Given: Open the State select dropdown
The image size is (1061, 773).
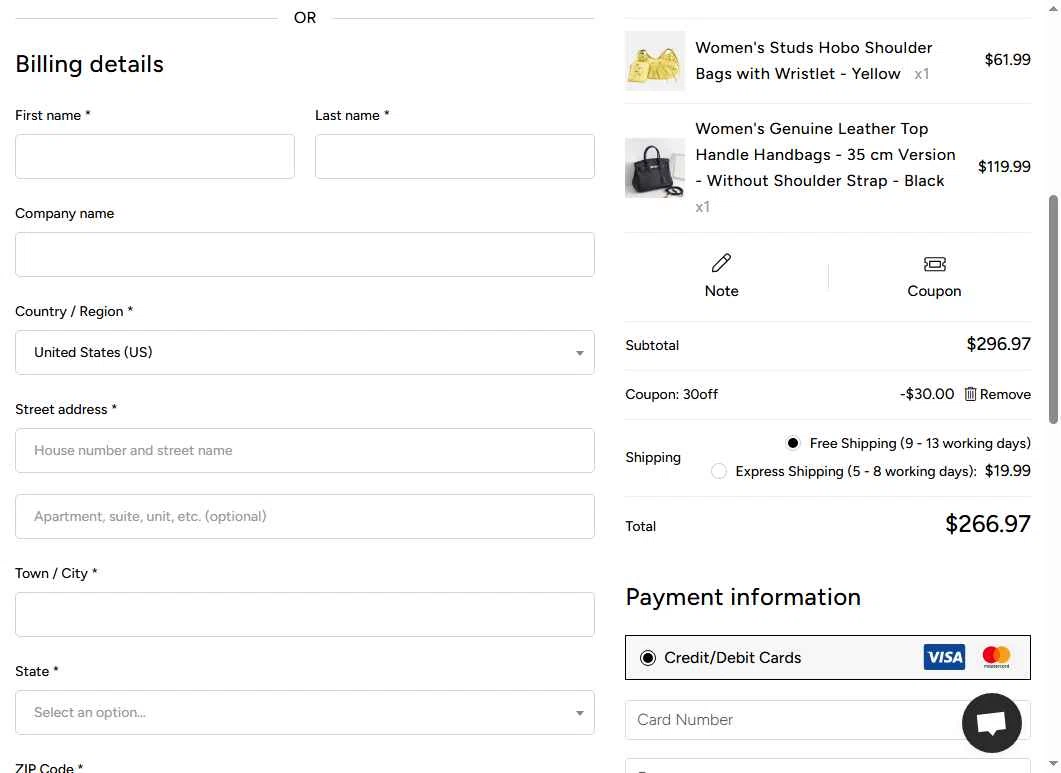Looking at the screenshot, I should [x=304, y=713].
